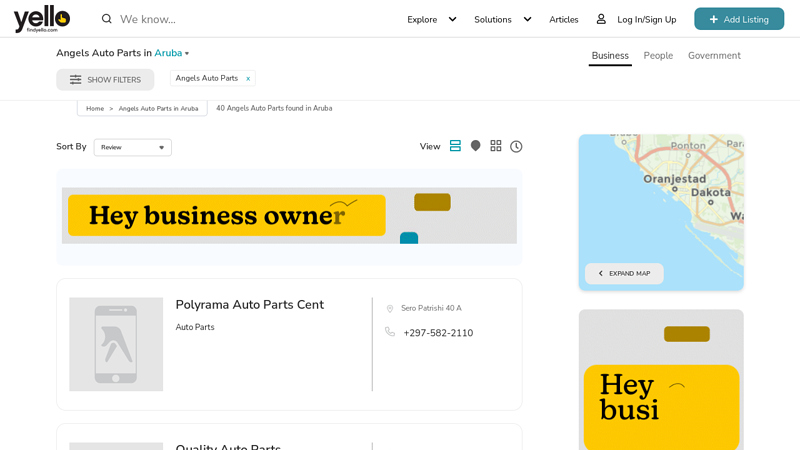Switch to the Government tab
The image size is (800, 450).
pos(714,56)
